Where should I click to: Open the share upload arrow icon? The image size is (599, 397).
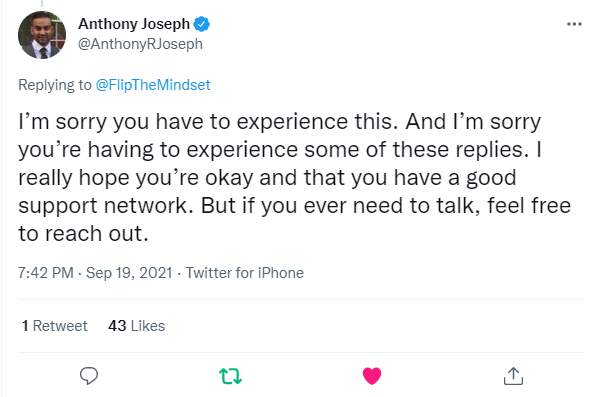point(513,376)
